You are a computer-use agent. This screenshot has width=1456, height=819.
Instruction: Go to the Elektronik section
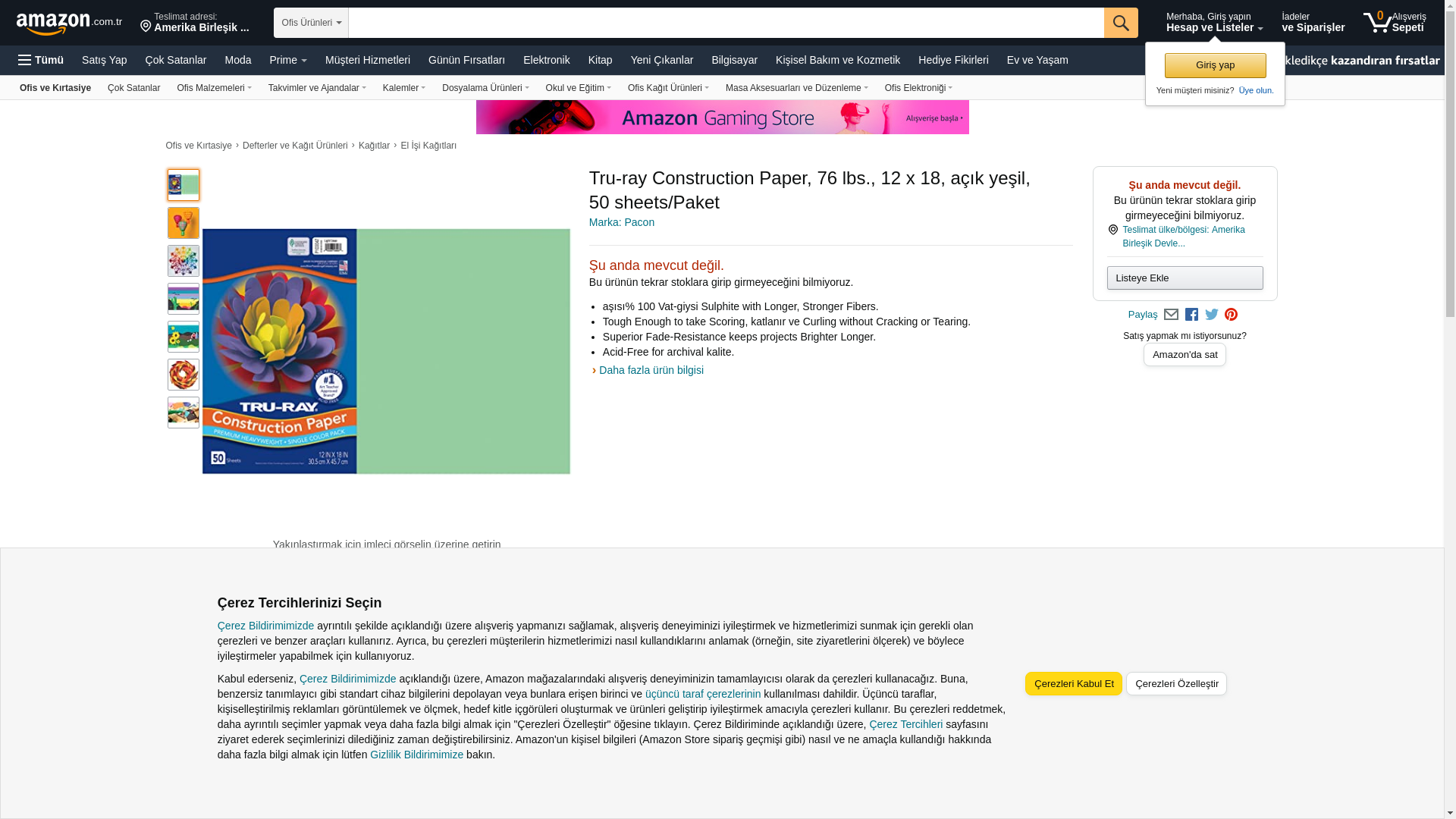546,60
